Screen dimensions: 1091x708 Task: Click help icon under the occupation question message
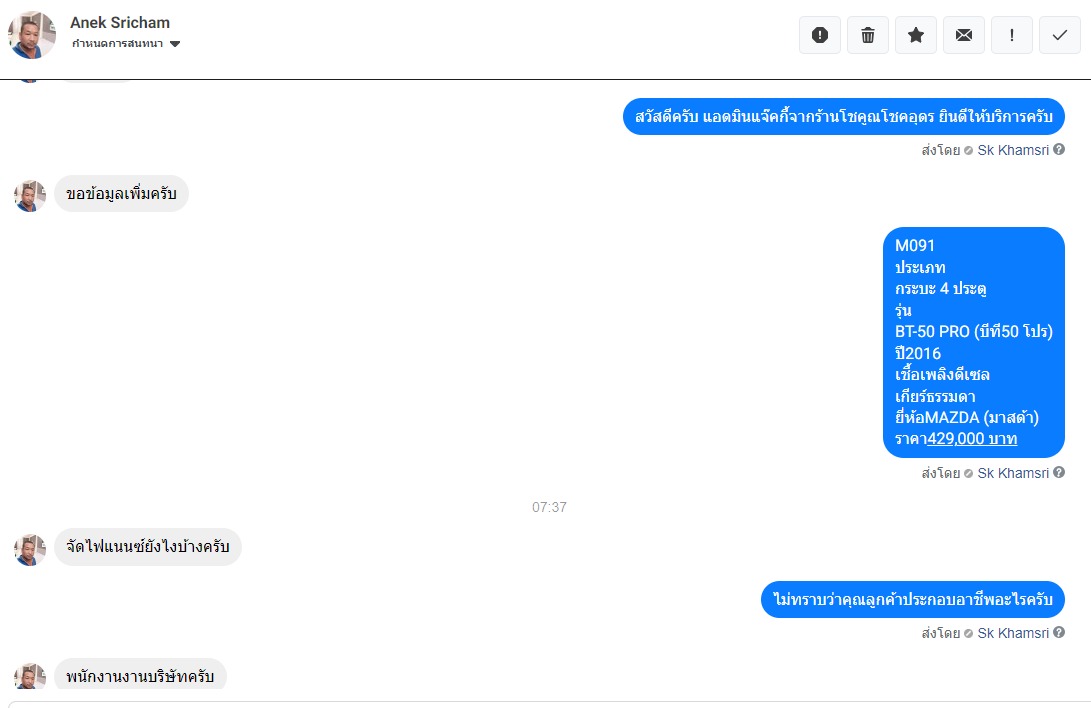coord(1059,632)
